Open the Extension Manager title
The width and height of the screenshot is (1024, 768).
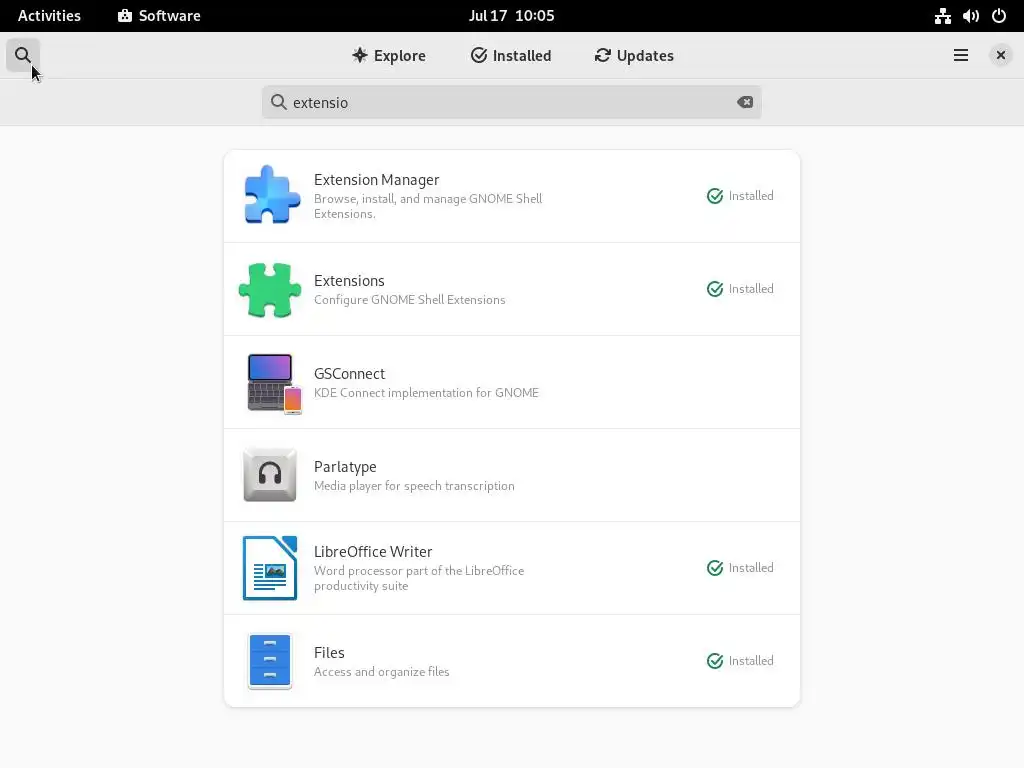376,180
